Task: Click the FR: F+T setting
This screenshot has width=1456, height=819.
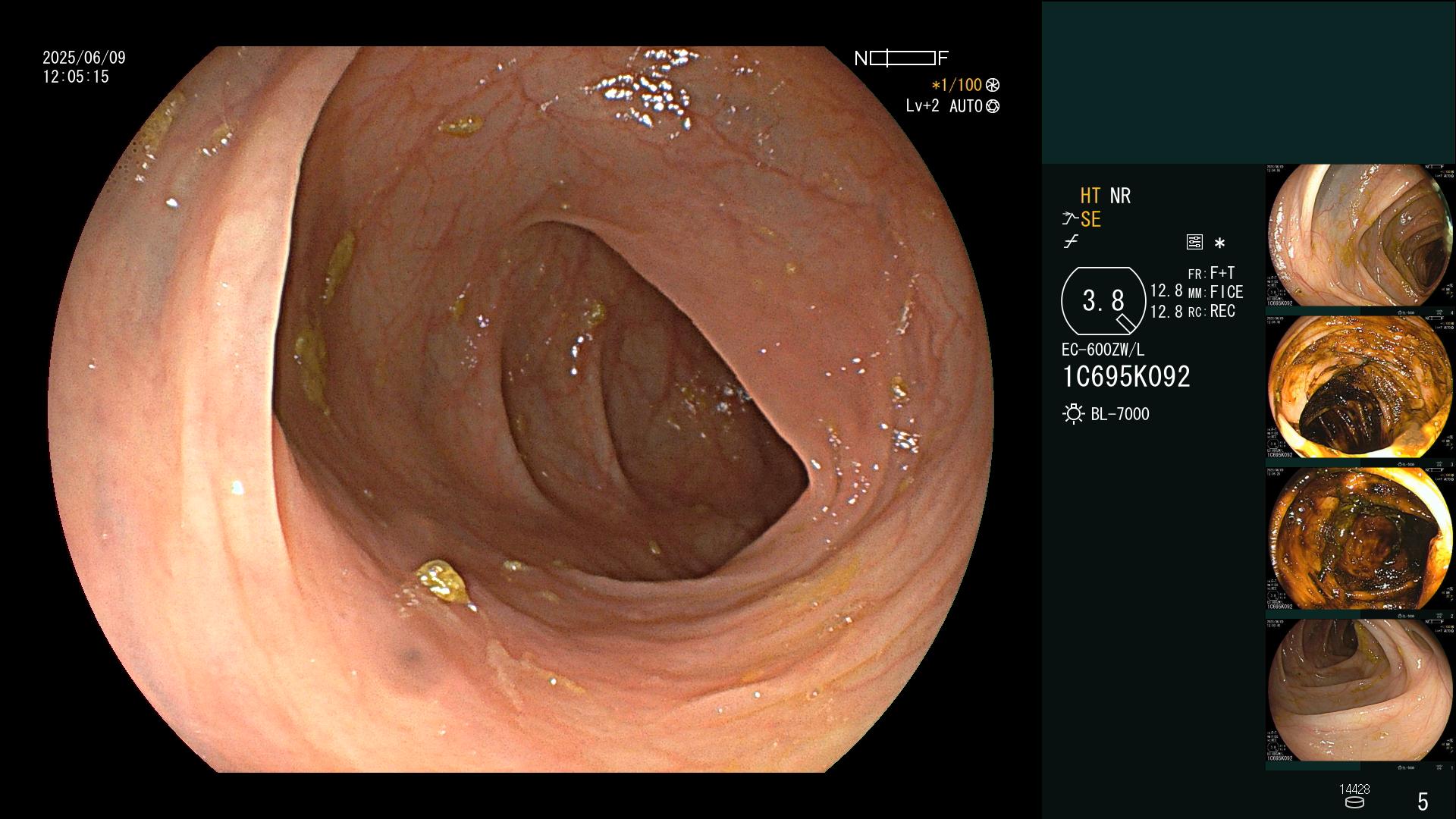Action: coord(1211,273)
